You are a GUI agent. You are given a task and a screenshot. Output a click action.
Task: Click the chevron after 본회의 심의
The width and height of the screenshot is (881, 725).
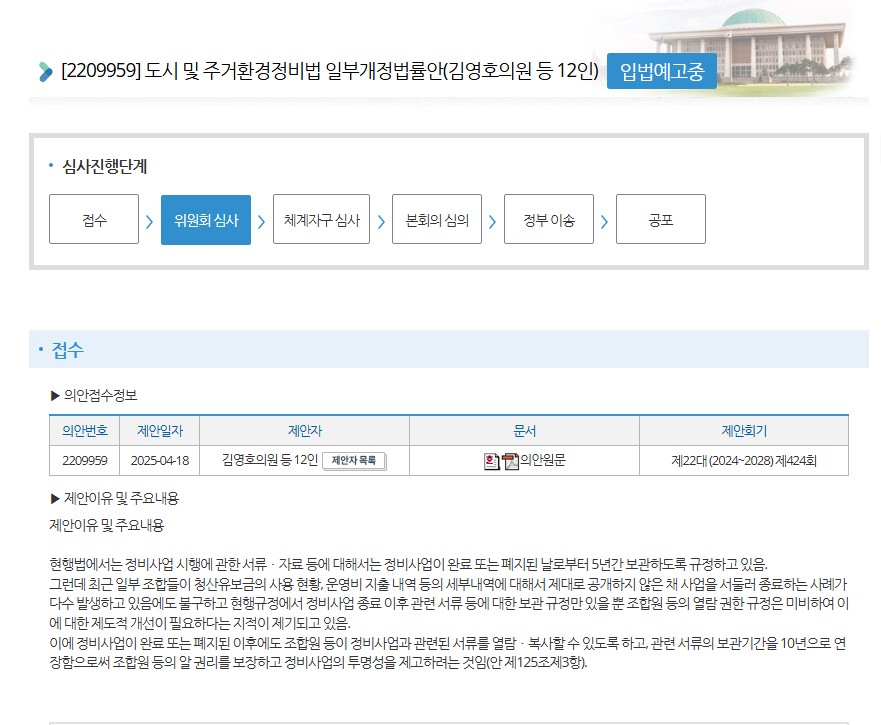491,219
